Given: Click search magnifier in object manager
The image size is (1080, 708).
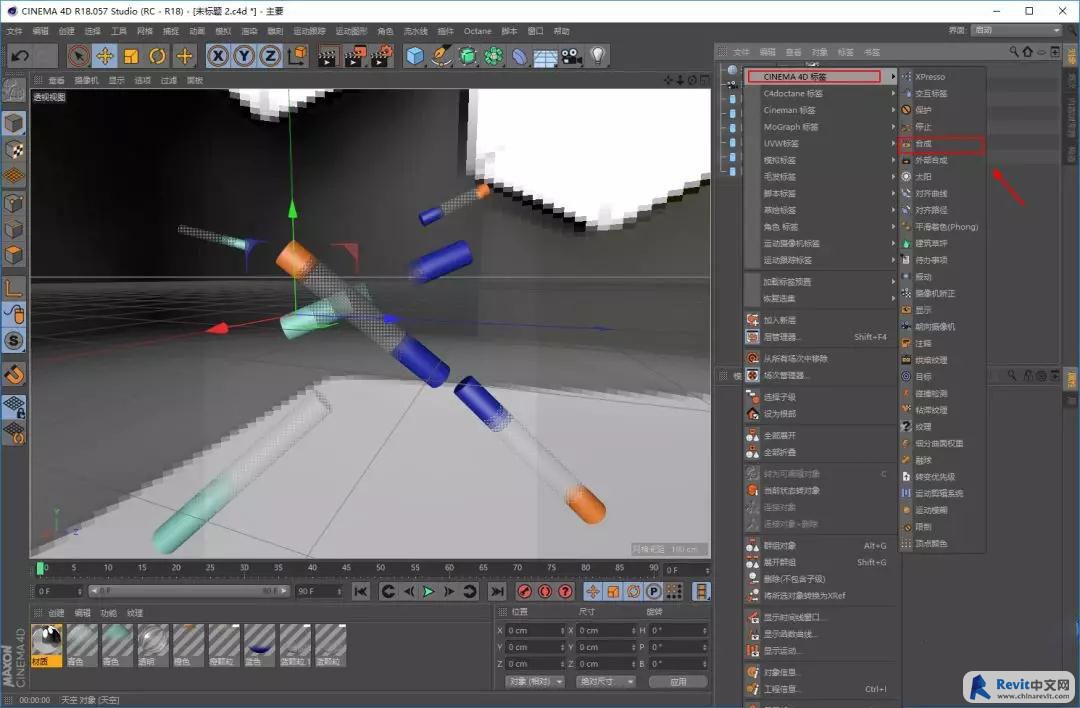Looking at the screenshot, I should point(1013,52).
